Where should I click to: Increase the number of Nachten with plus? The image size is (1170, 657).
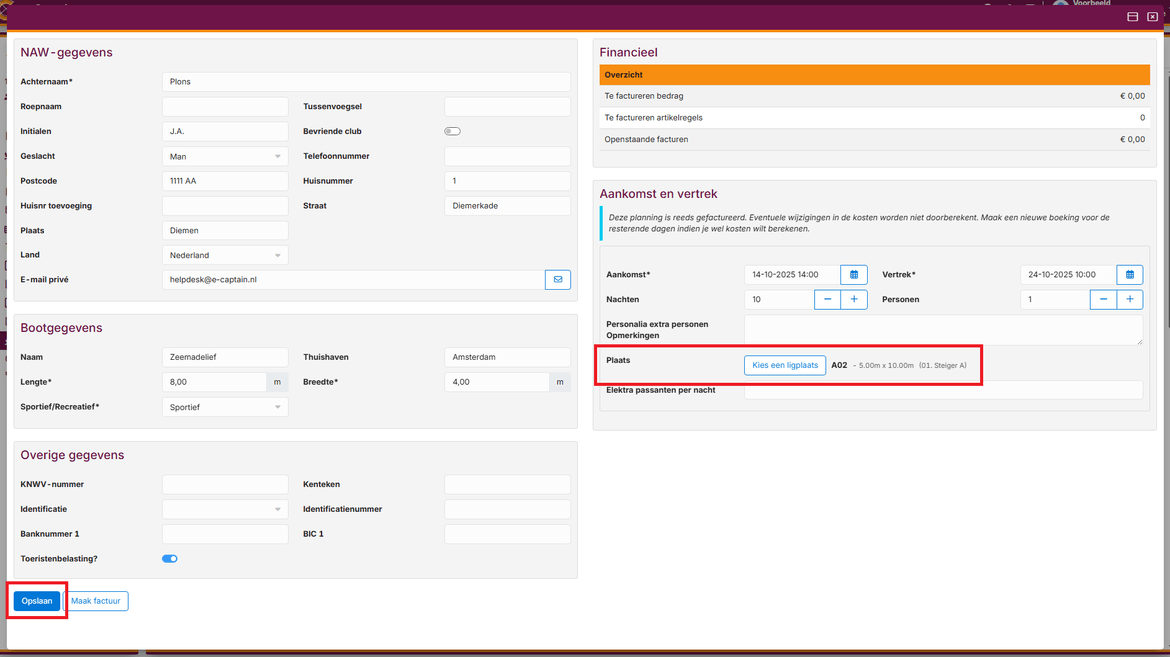click(x=854, y=300)
